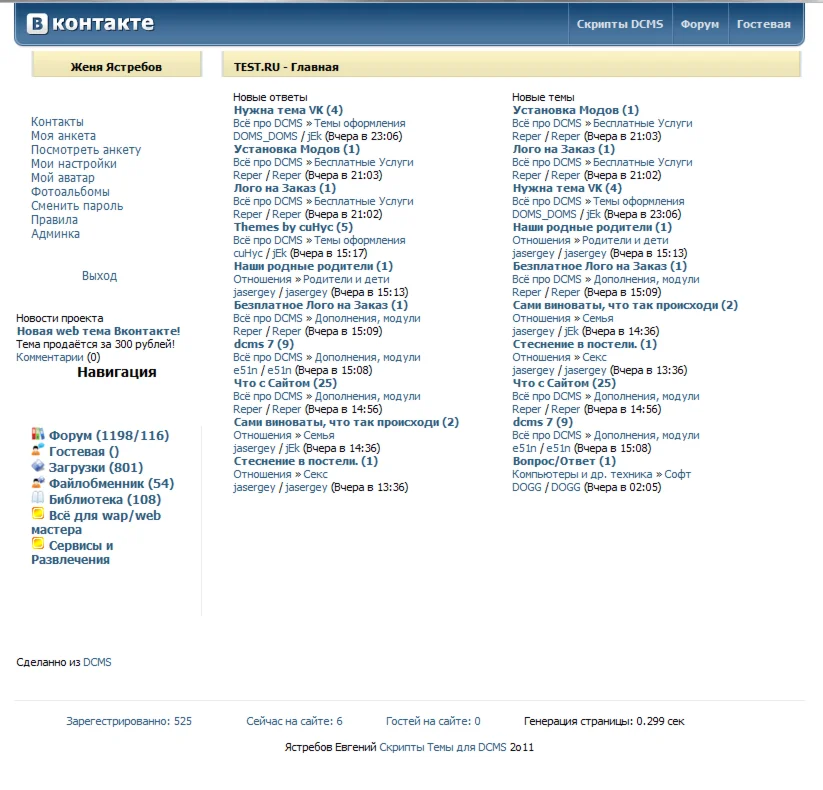Open the Софт subforum link
The width and height of the screenshot is (823, 790).
click(x=678, y=475)
